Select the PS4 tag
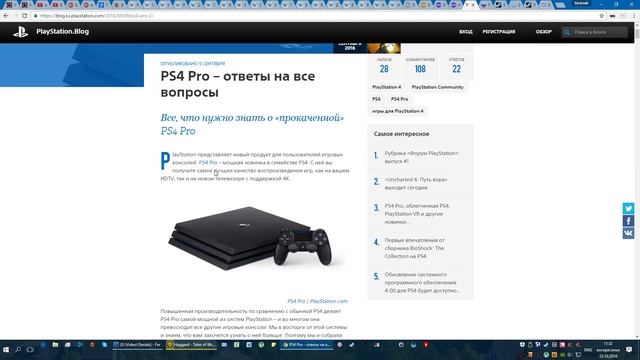This screenshot has height=360, width=640. pyautogui.click(x=376, y=99)
